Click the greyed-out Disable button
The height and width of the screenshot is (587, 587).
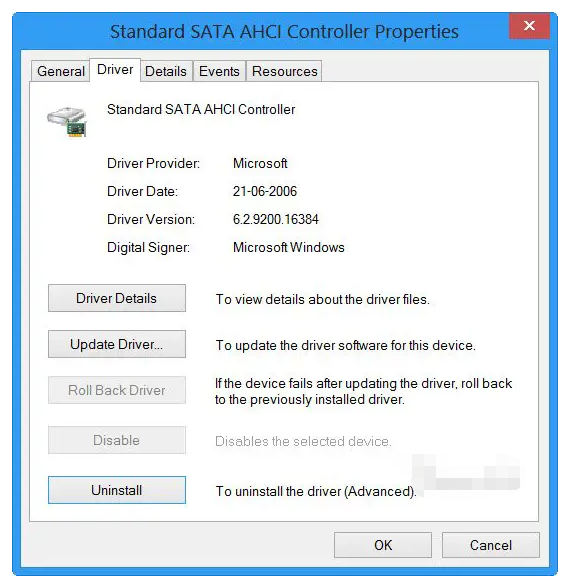117,440
